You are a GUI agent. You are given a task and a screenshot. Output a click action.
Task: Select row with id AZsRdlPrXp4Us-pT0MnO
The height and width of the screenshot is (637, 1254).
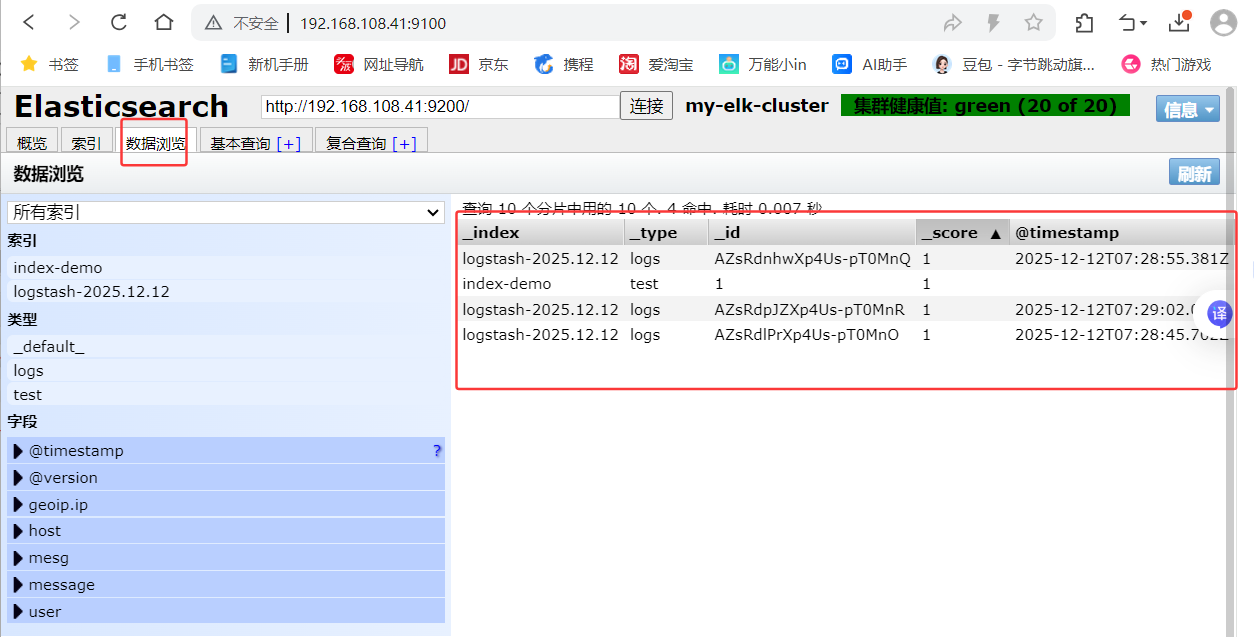842,334
